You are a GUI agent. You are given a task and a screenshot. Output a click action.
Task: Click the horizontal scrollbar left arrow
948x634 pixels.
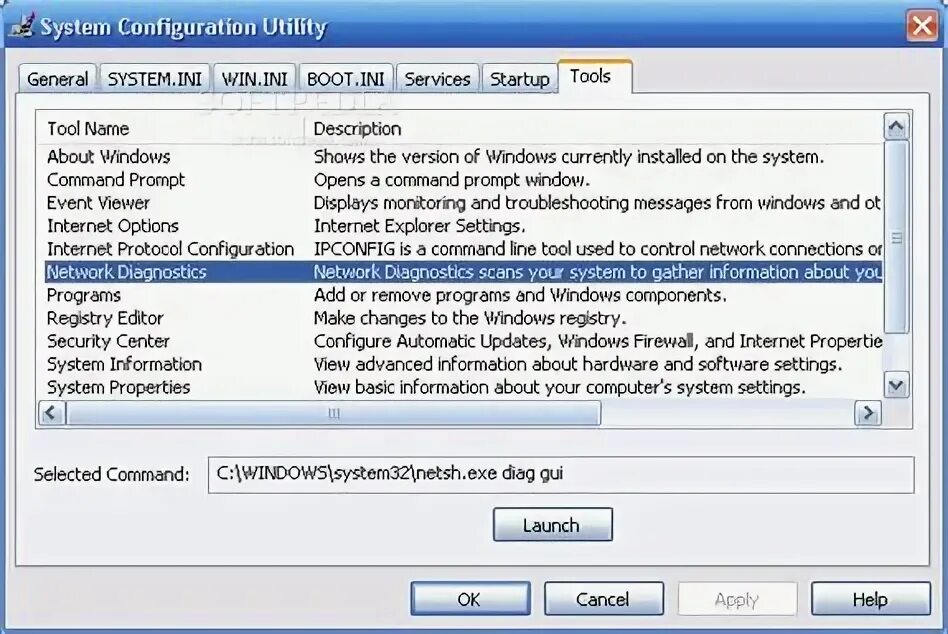point(51,413)
